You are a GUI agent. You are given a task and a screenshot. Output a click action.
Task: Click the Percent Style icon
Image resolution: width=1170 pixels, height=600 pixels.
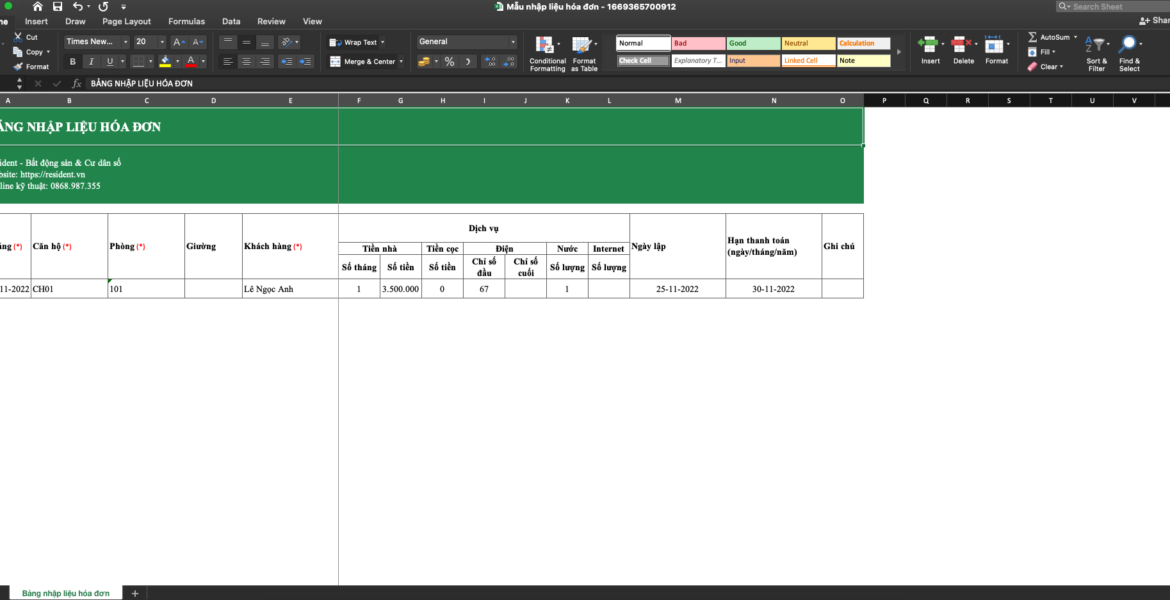pyautogui.click(x=449, y=62)
